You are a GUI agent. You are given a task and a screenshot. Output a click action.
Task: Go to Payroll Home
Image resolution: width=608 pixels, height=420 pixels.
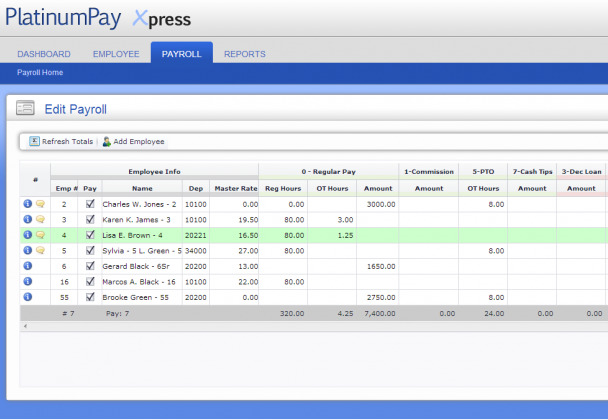pyautogui.click(x=40, y=73)
